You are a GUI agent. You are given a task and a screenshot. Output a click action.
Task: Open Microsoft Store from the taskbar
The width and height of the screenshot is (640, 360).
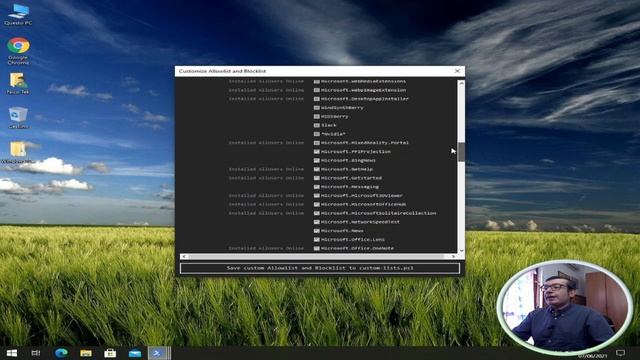[110, 353]
